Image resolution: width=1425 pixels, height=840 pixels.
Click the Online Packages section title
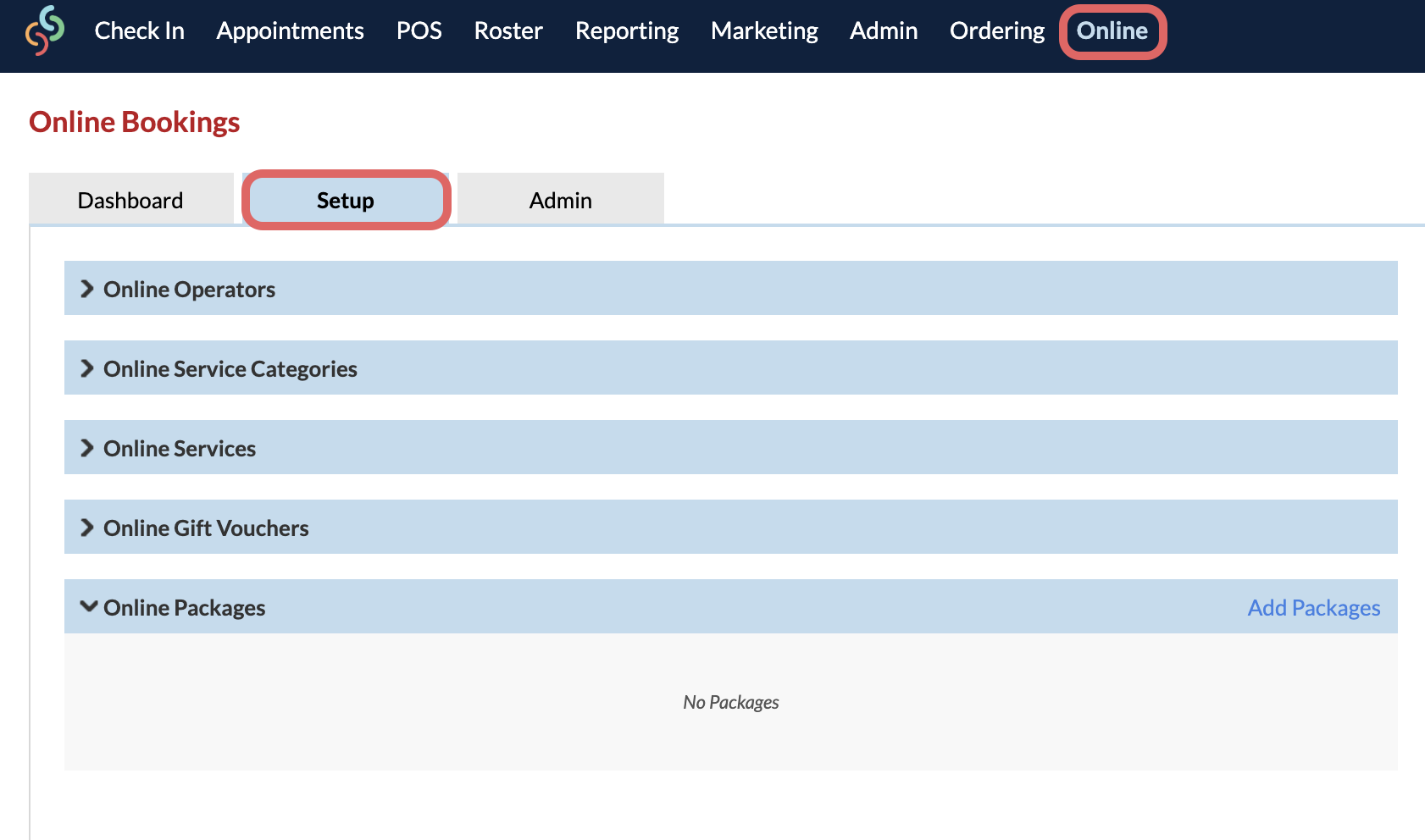185,608
